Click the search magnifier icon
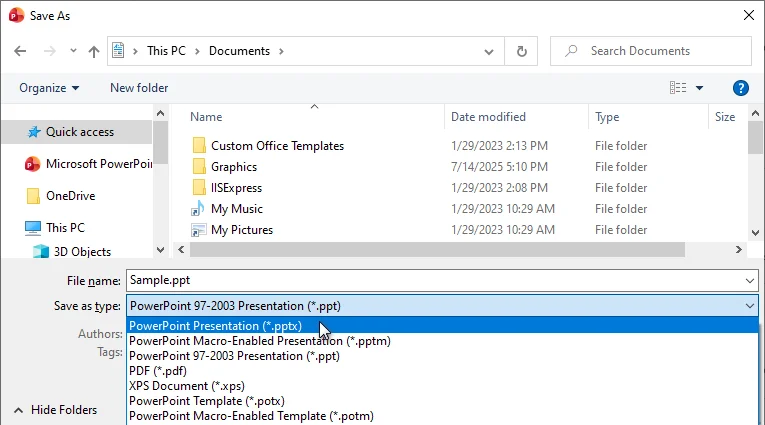The image size is (765, 425). [x=571, y=51]
